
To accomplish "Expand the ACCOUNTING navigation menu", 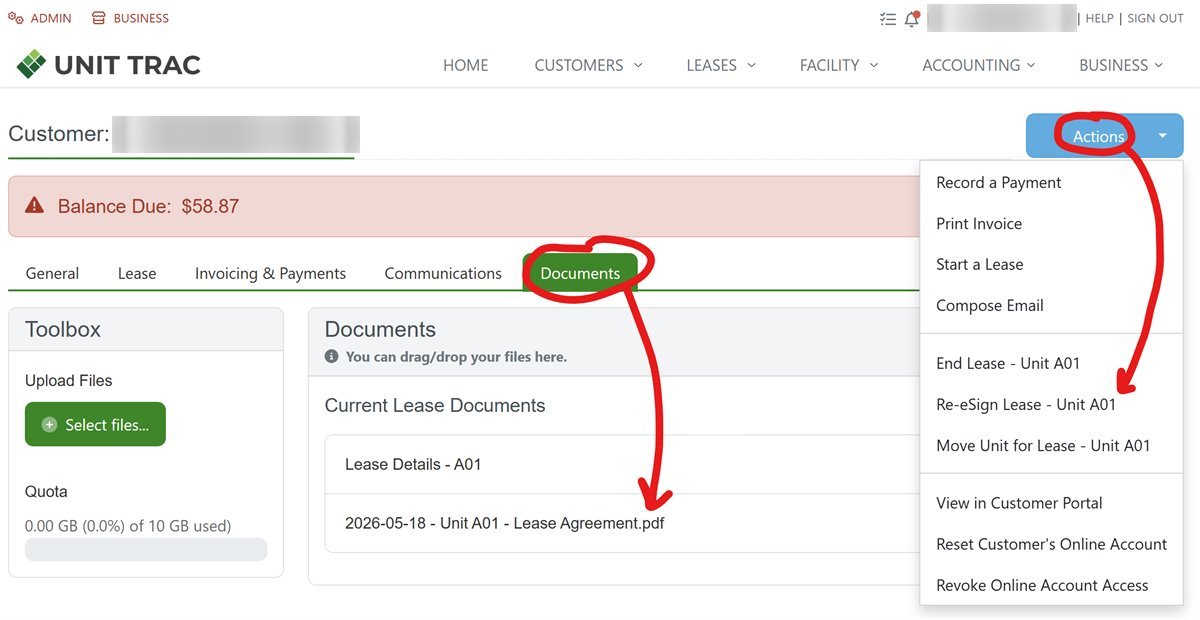I will [979, 65].
